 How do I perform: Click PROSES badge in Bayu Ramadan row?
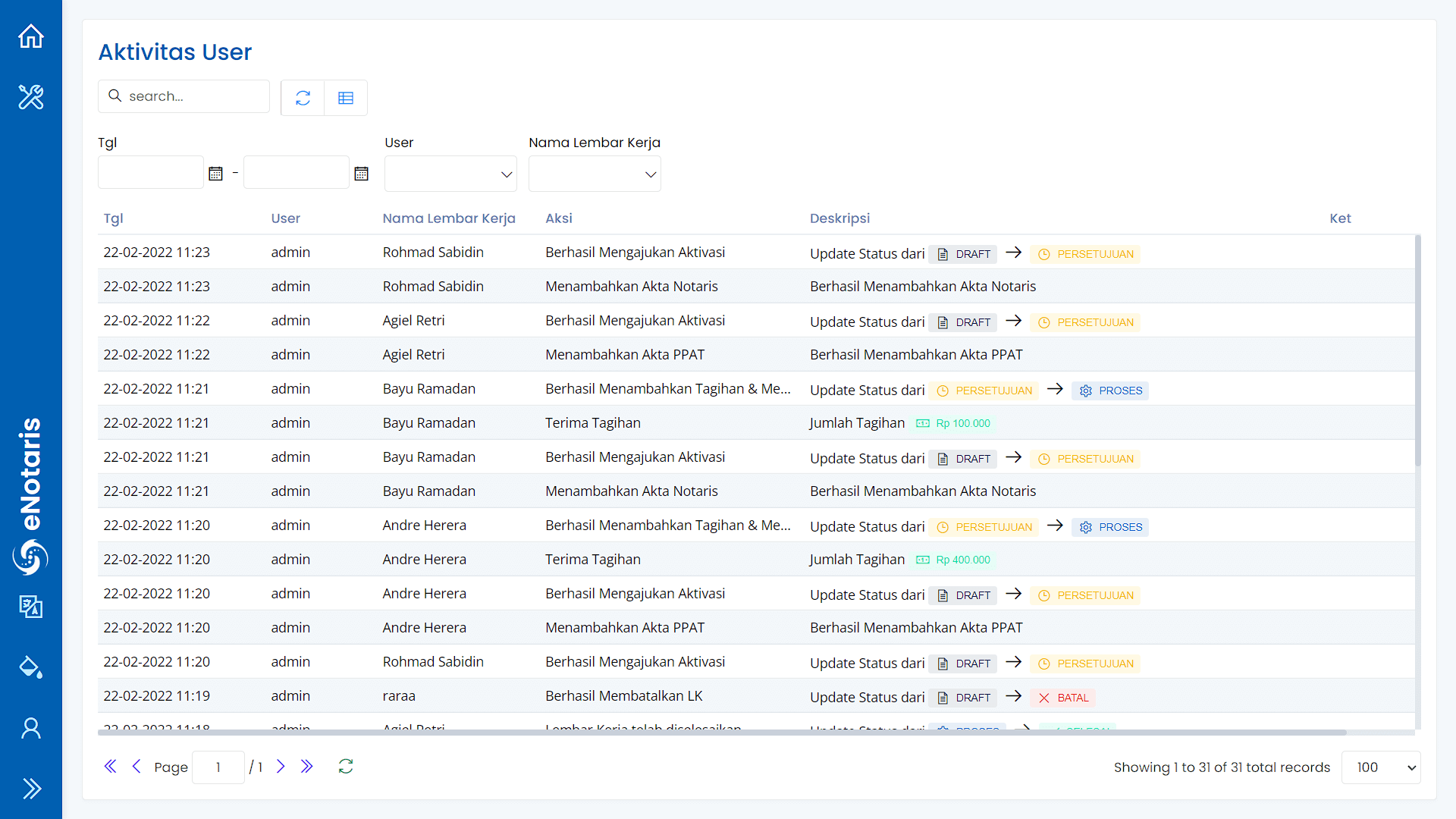pyautogui.click(x=1110, y=391)
